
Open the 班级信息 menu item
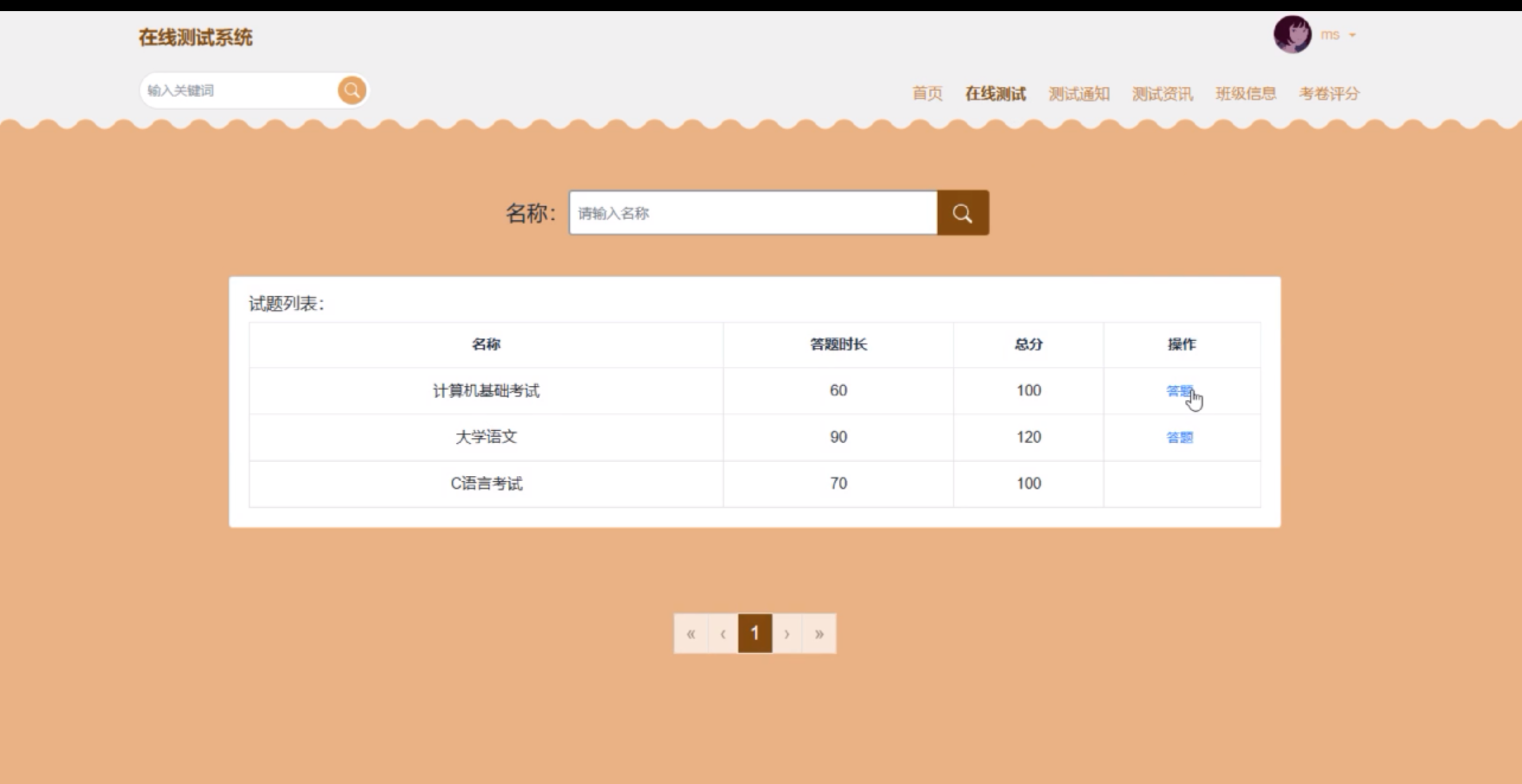click(x=1246, y=94)
